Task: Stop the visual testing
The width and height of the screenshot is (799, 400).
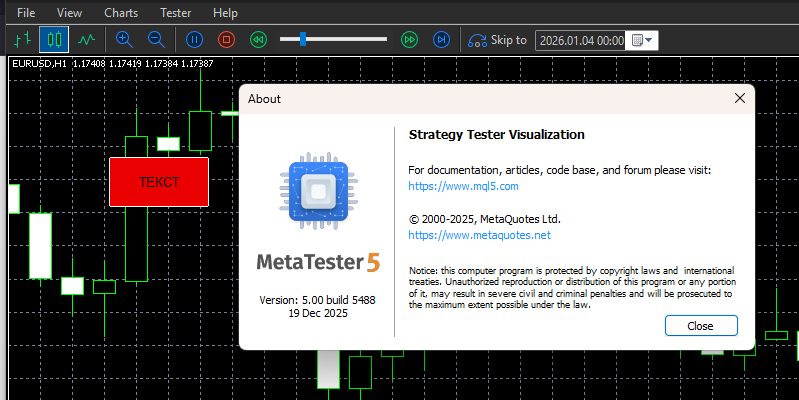Action: click(226, 40)
